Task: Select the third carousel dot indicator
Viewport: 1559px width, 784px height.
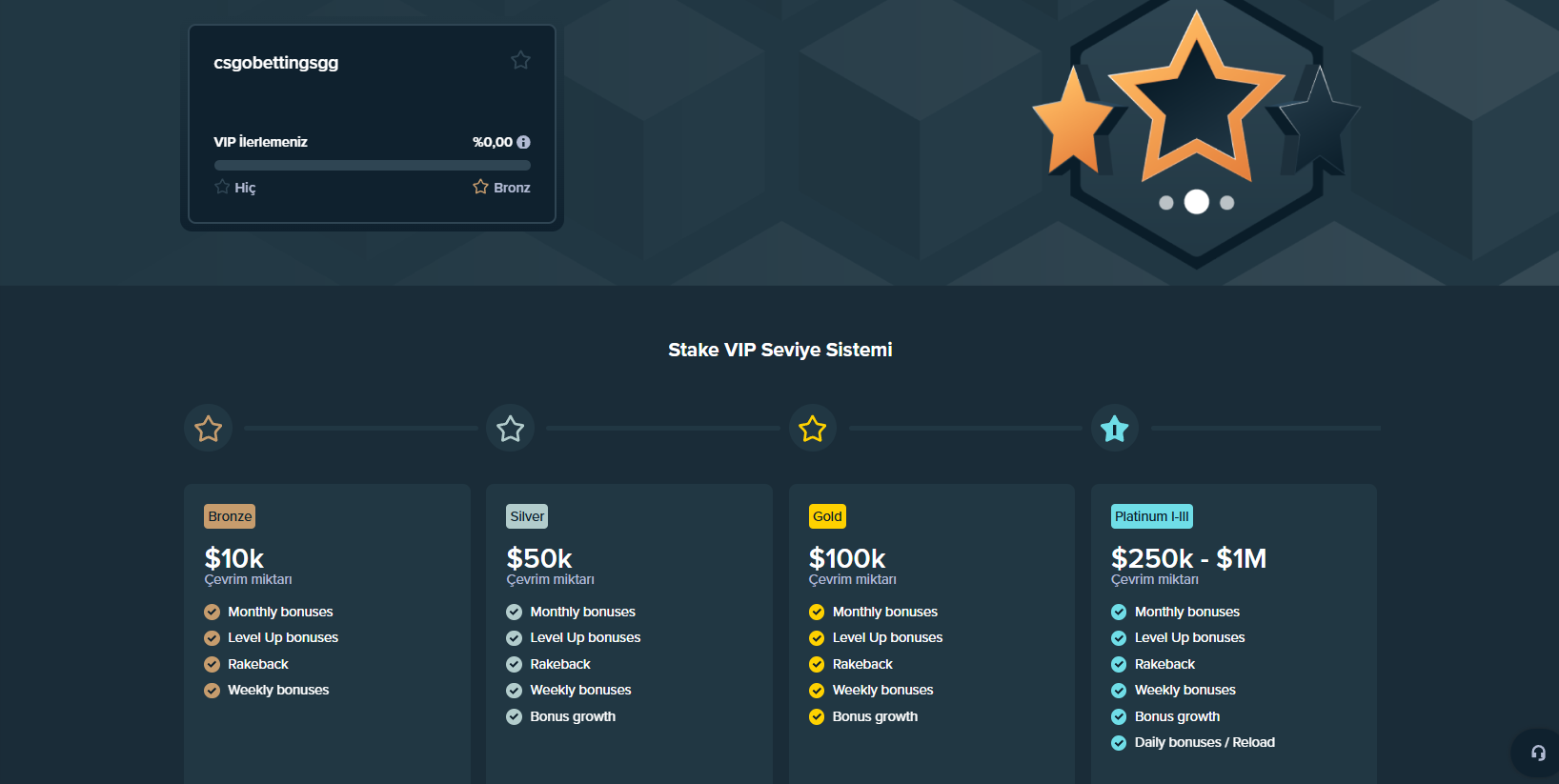Action: 1226,202
